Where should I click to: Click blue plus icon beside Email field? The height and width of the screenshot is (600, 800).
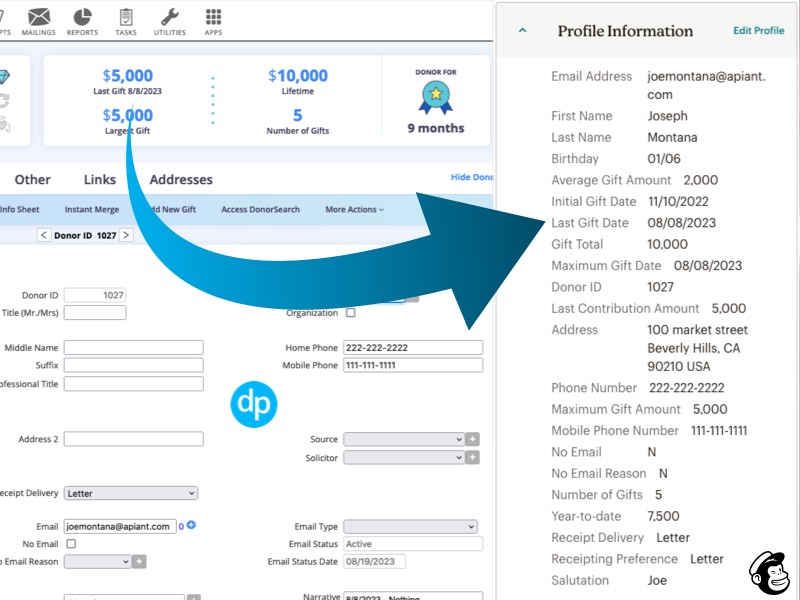191,525
